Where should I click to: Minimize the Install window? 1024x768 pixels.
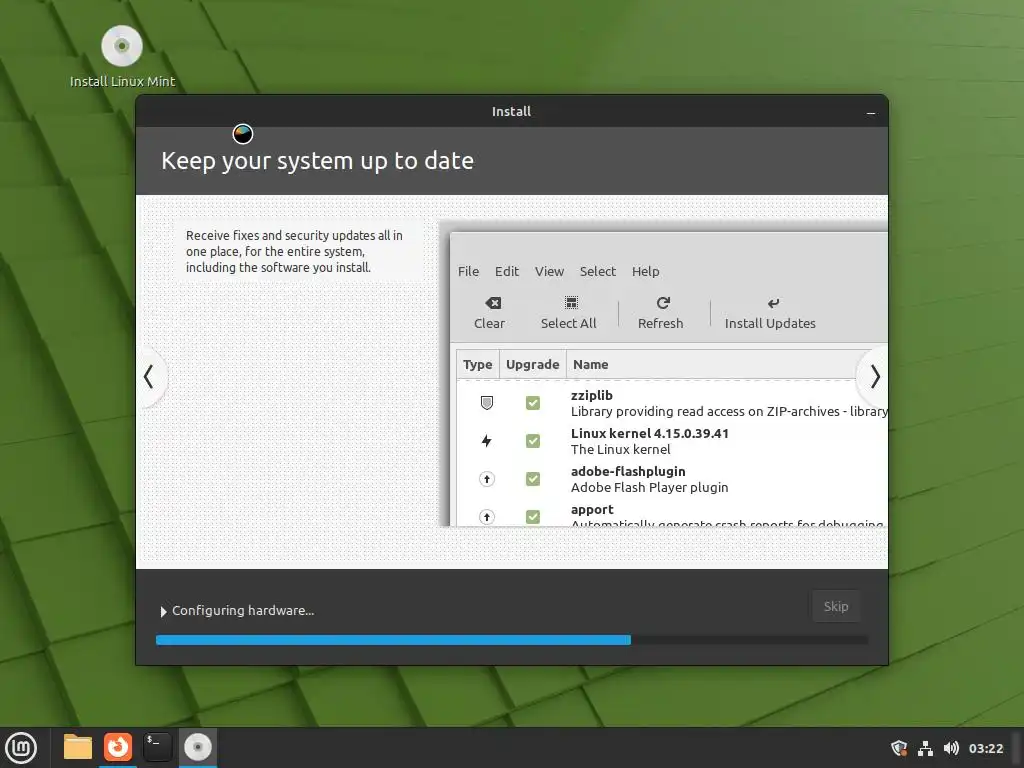[x=871, y=112]
